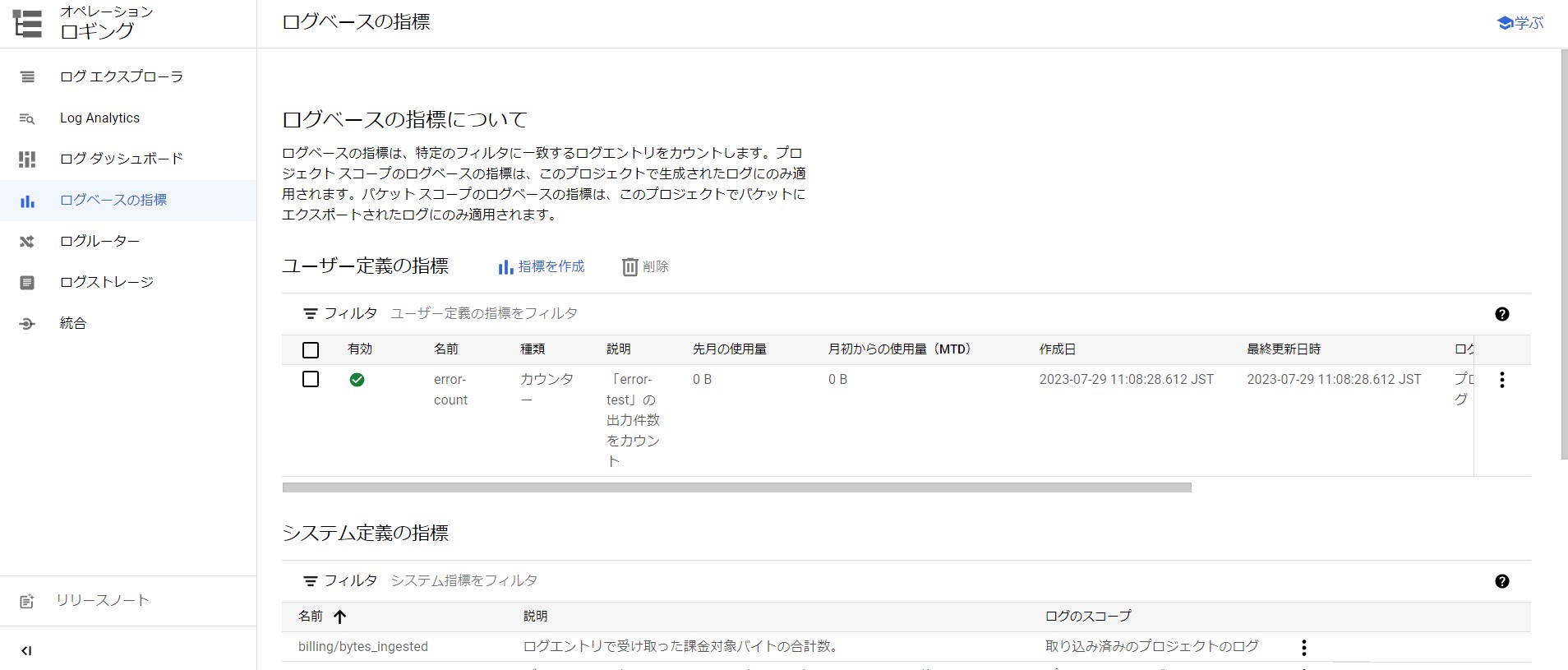Click the 名前 header in the user-defined metrics table
The height and width of the screenshot is (670, 1568).
[x=446, y=349]
